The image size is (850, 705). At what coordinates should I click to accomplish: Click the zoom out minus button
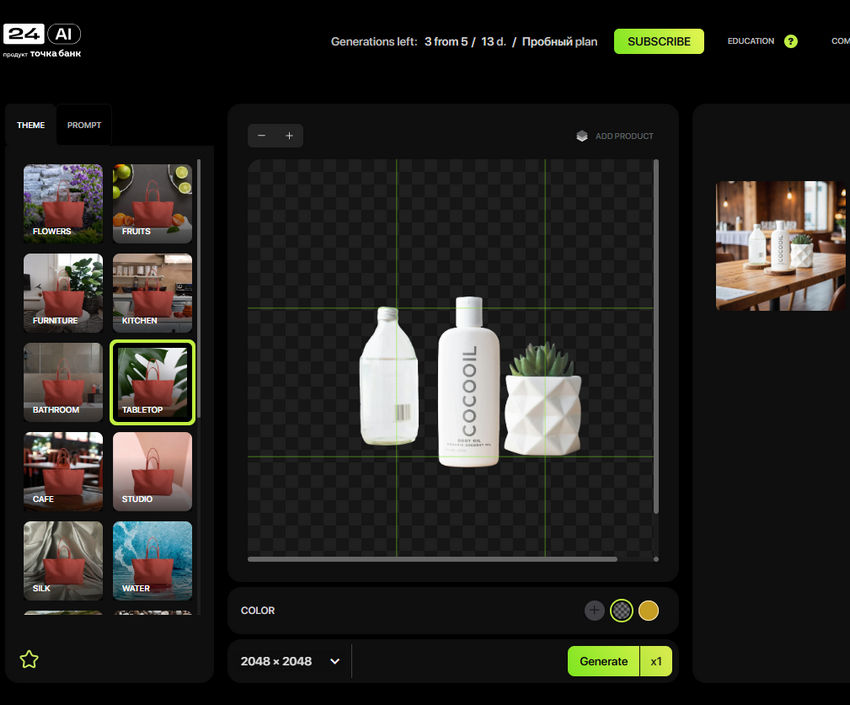[261, 135]
